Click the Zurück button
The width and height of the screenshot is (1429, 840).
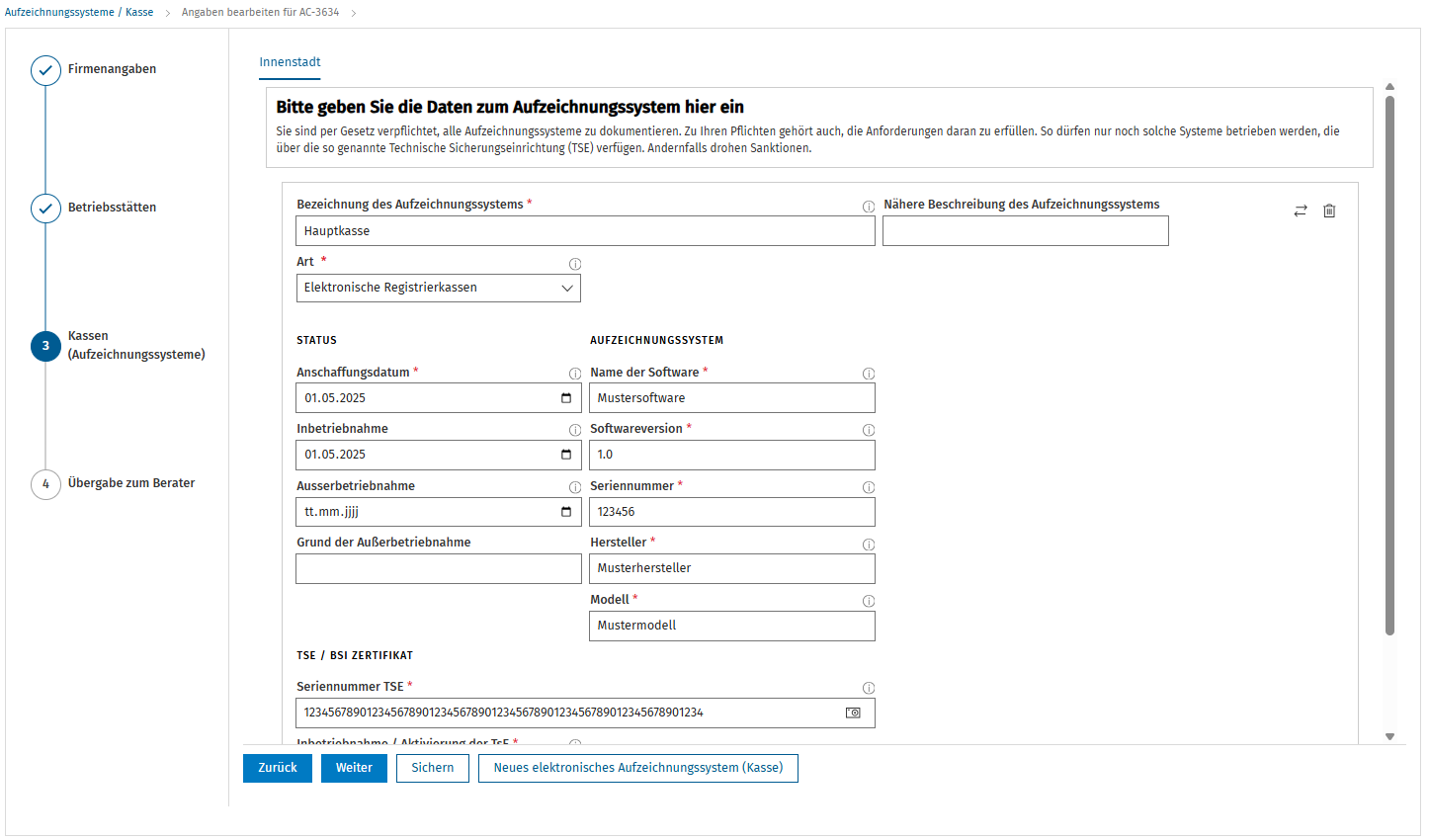278,768
